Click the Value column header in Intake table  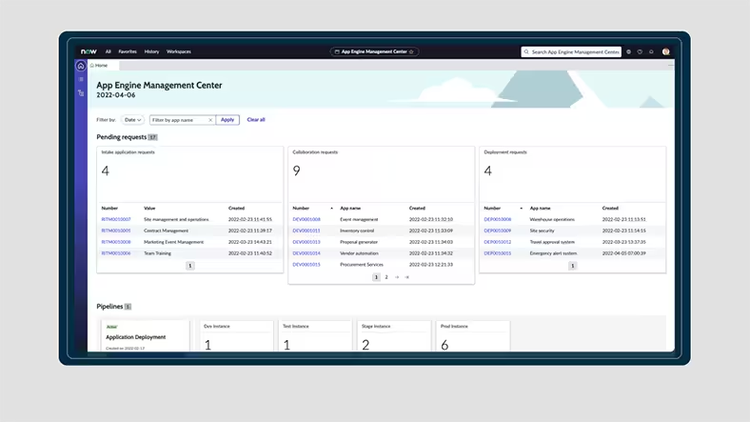149,208
